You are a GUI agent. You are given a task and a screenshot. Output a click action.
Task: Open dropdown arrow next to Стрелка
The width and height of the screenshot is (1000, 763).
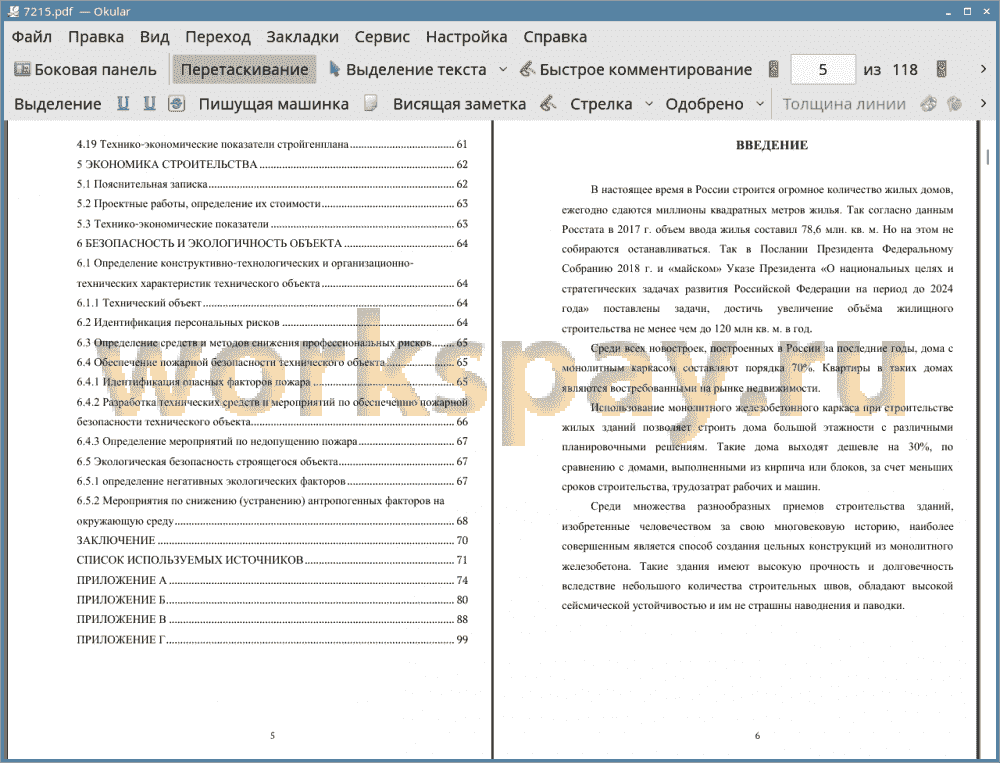[649, 104]
